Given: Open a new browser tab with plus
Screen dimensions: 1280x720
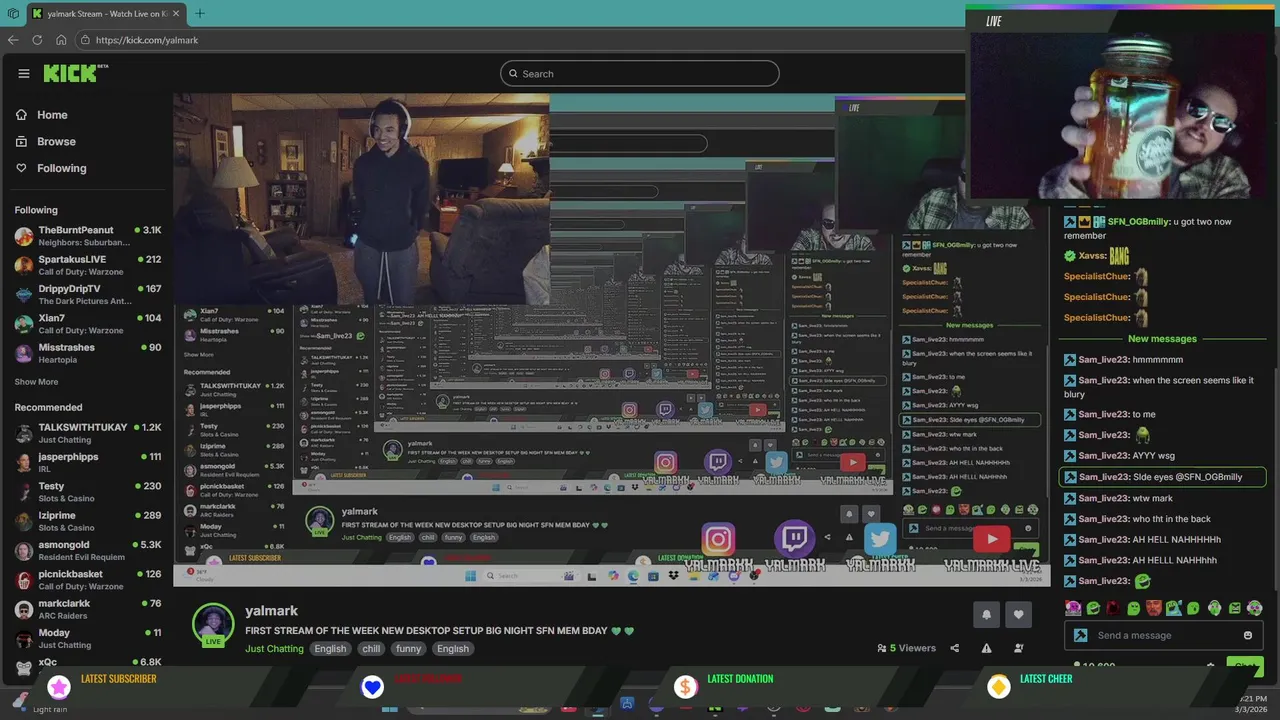Looking at the screenshot, I should click(x=199, y=13).
